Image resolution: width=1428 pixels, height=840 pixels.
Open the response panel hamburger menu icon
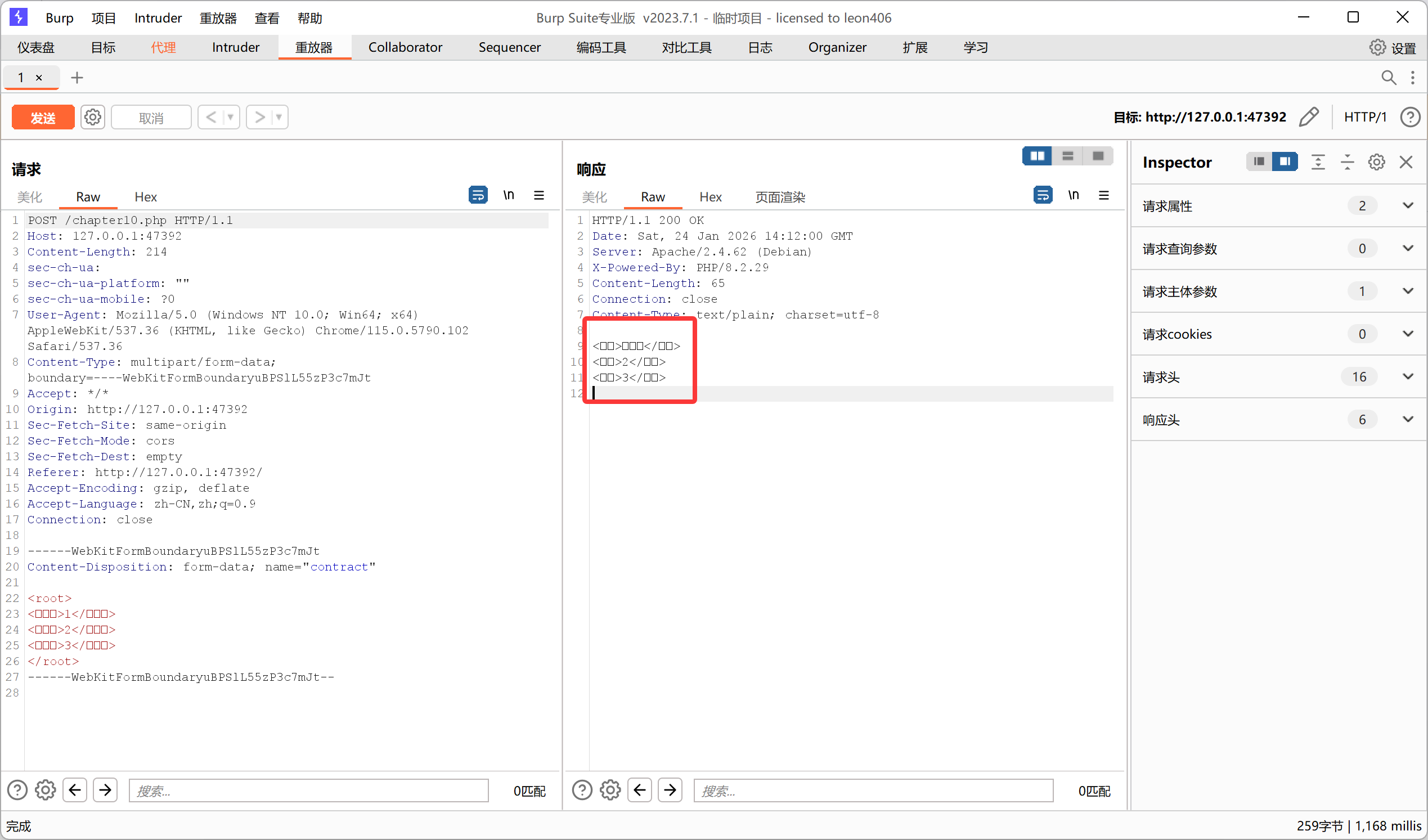(x=1104, y=196)
